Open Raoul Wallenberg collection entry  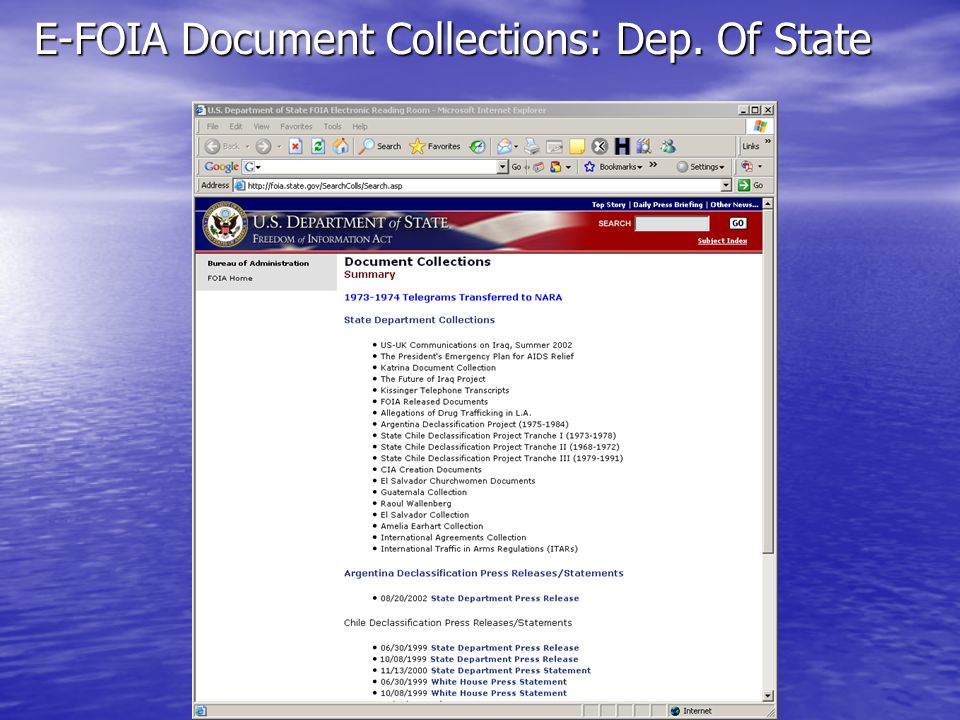[416, 503]
